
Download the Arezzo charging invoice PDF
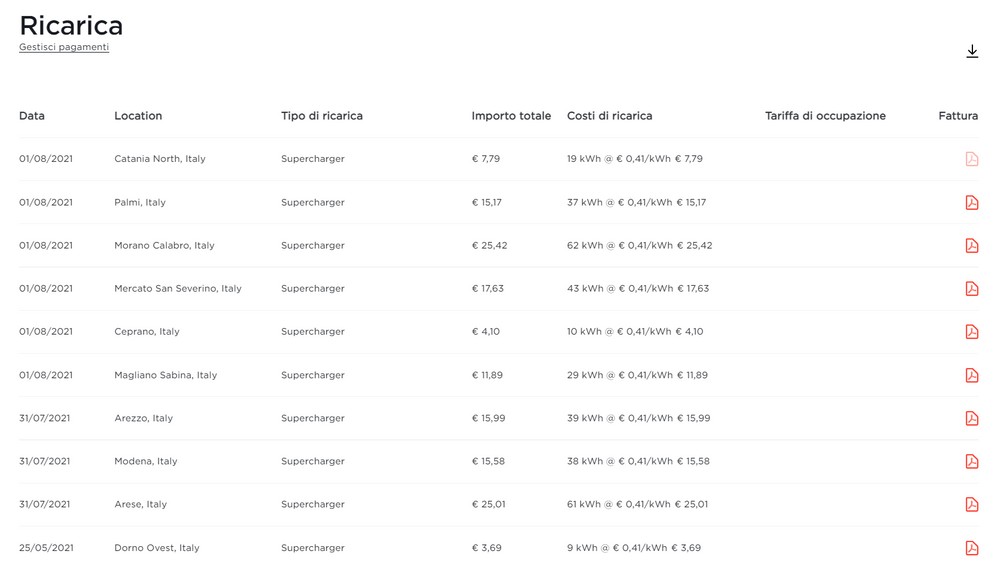(971, 418)
